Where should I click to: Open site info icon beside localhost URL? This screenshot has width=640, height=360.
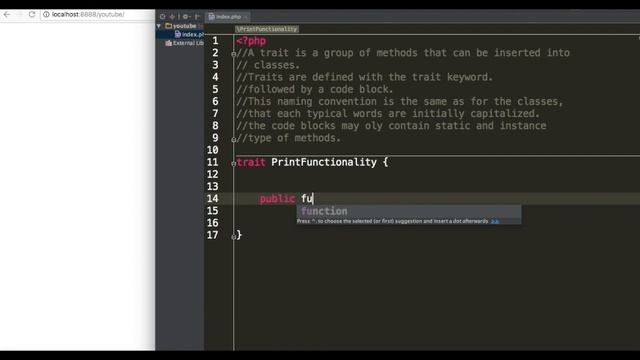click(46, 14)
